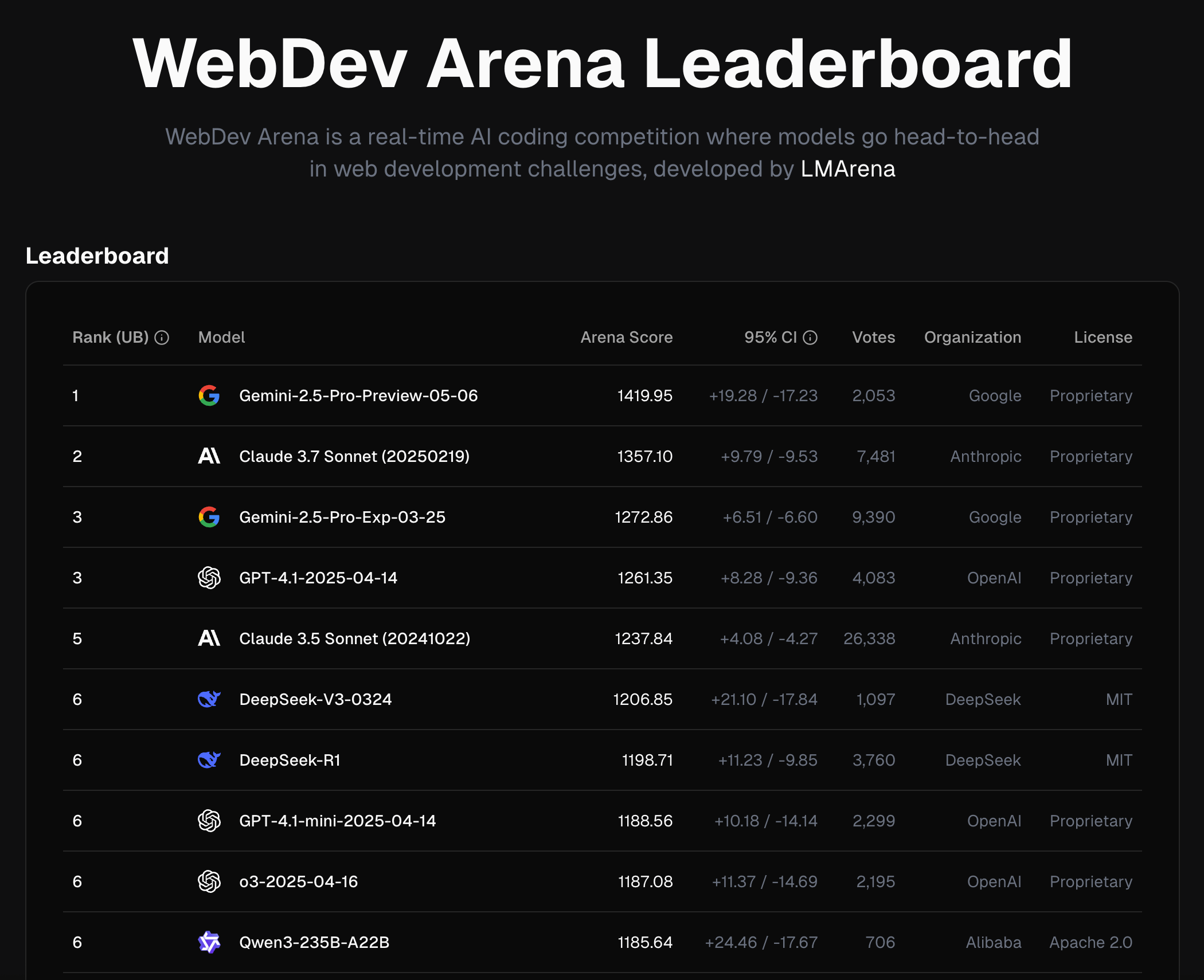Click the arena score 1419.95
The width and height of the screenshot is (1204, 980).
[645, 395]
